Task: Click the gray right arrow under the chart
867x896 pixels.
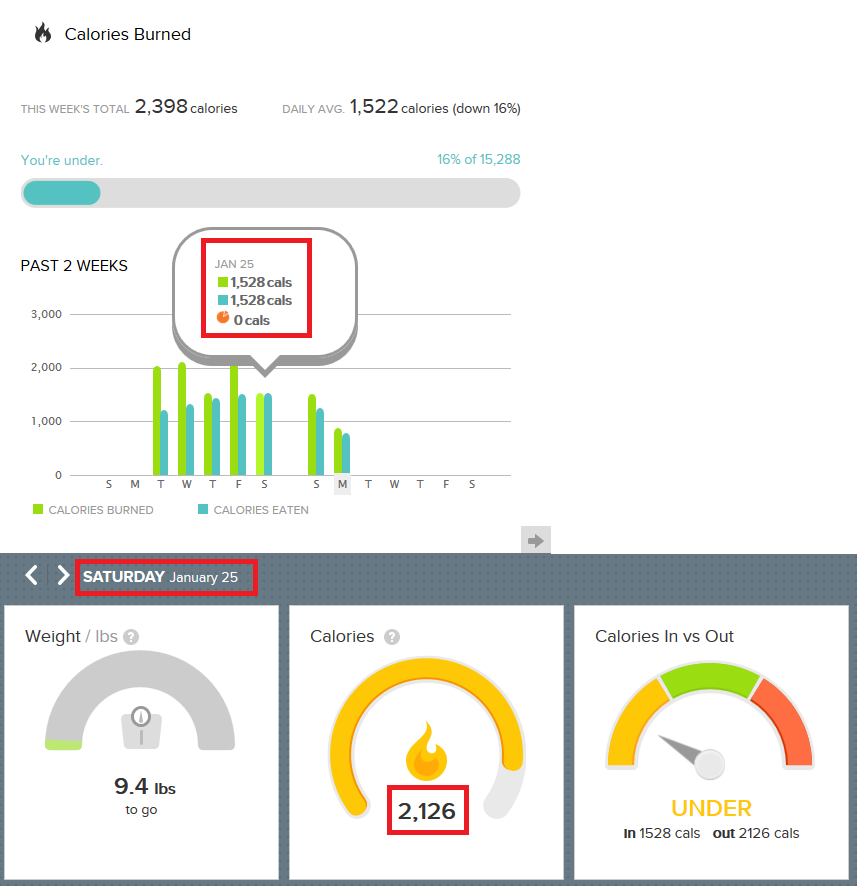Action: tap(536, 540)
